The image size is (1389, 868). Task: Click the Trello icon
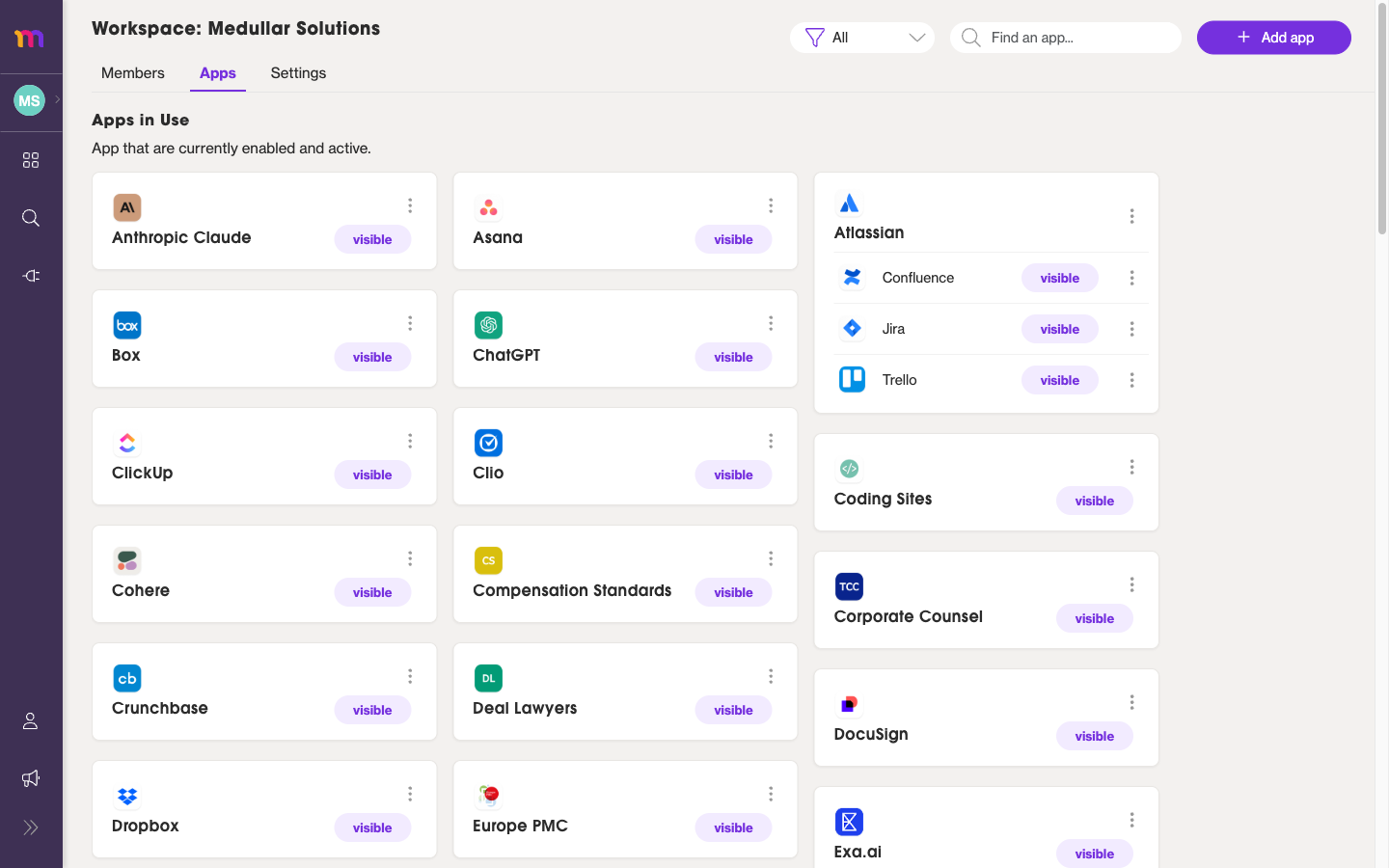click(x=852, y=380)
